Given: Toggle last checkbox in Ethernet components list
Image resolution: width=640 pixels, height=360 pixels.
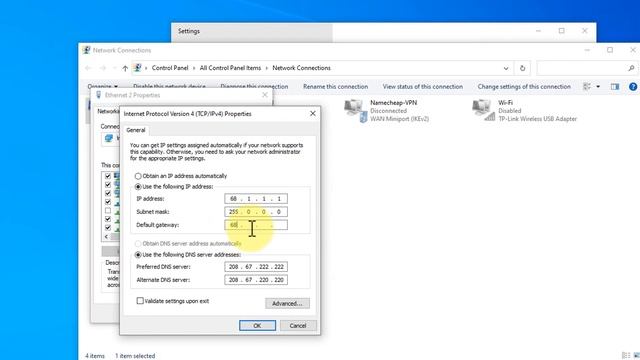Looking at the screenshot, I should 108,228.
